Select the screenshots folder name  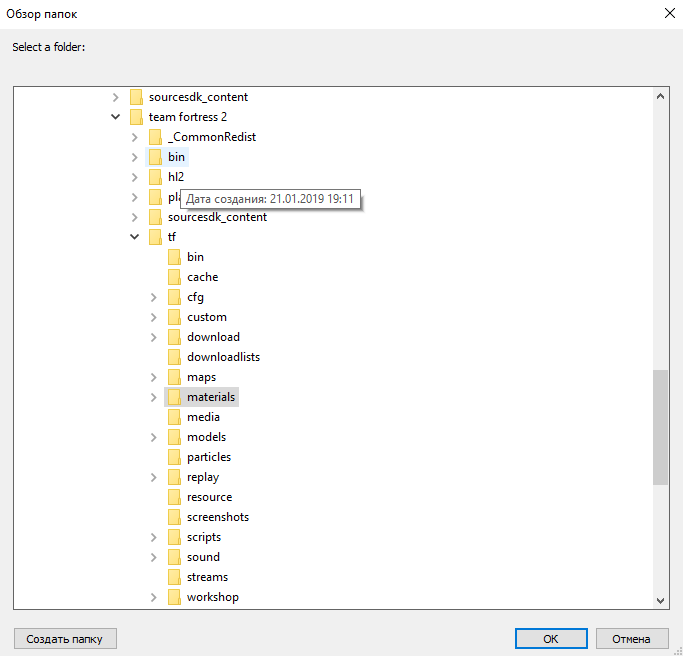tap(218, 517)
